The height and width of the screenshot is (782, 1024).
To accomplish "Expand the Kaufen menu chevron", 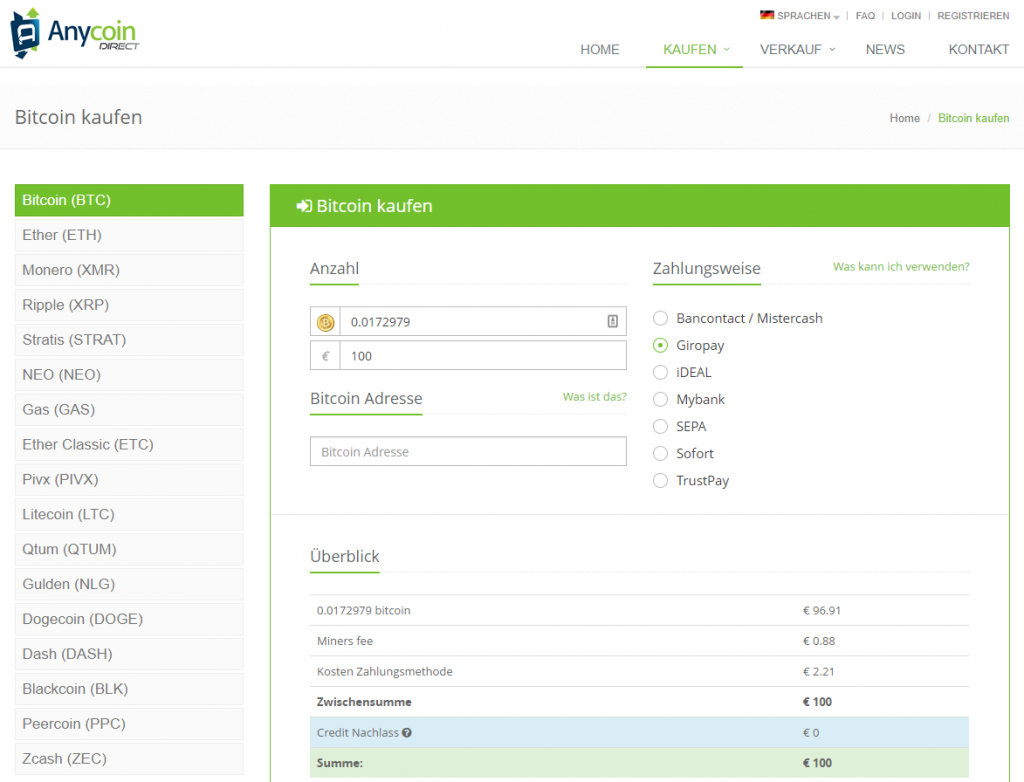I will point(726,50).
